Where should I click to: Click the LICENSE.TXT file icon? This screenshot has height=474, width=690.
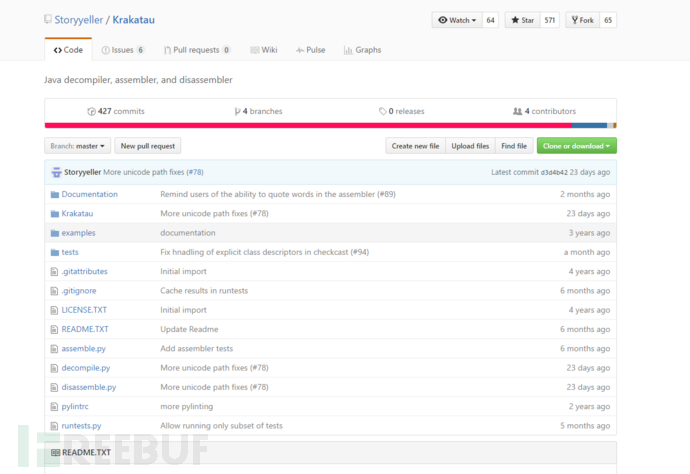coord(54,310)
